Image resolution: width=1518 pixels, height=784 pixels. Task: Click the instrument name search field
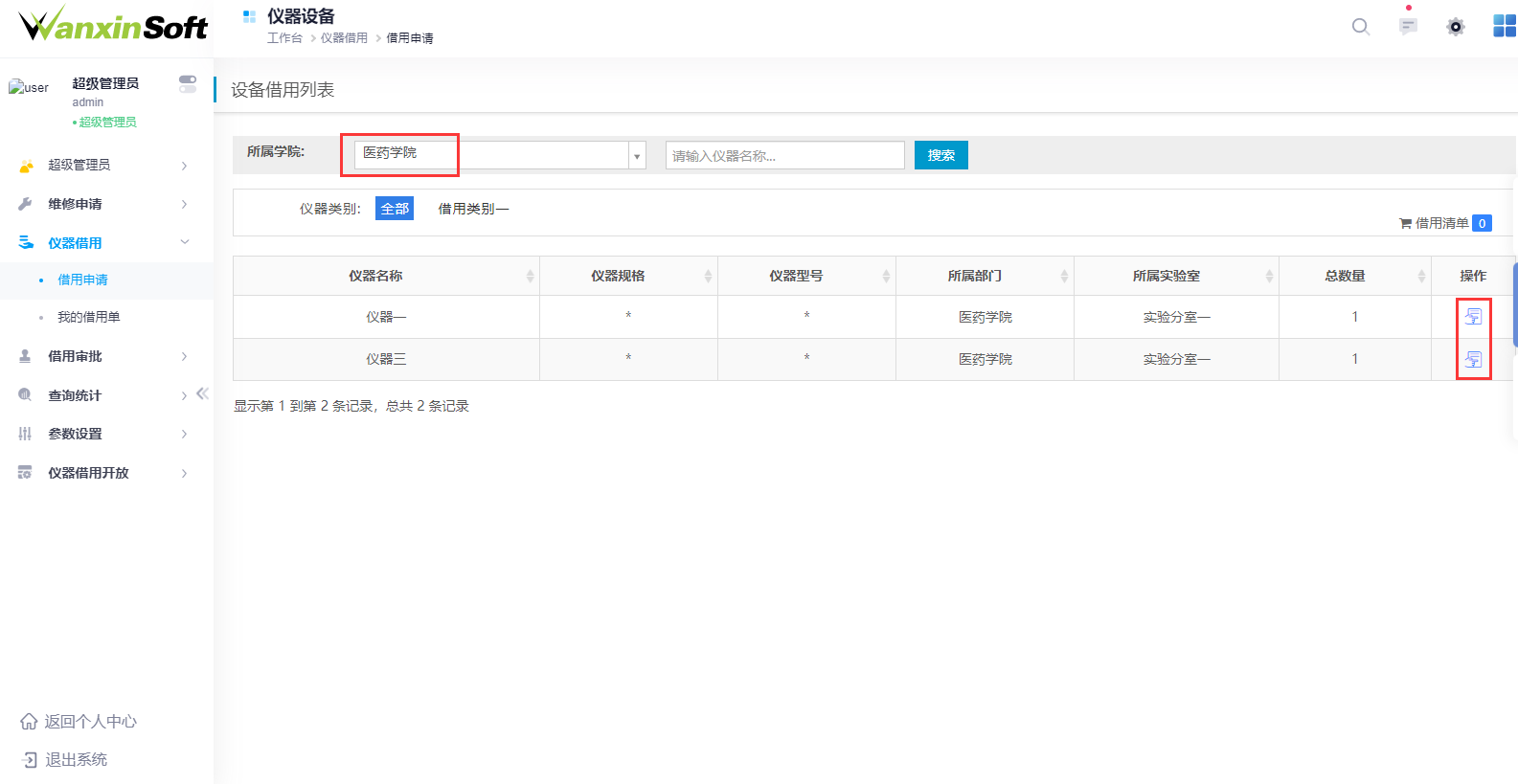pos(784,155)
